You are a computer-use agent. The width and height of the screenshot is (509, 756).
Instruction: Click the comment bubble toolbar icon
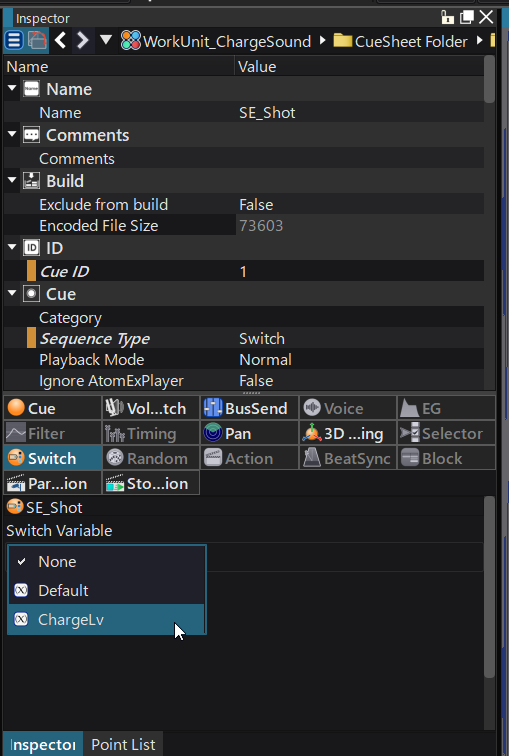click(37, 40)
